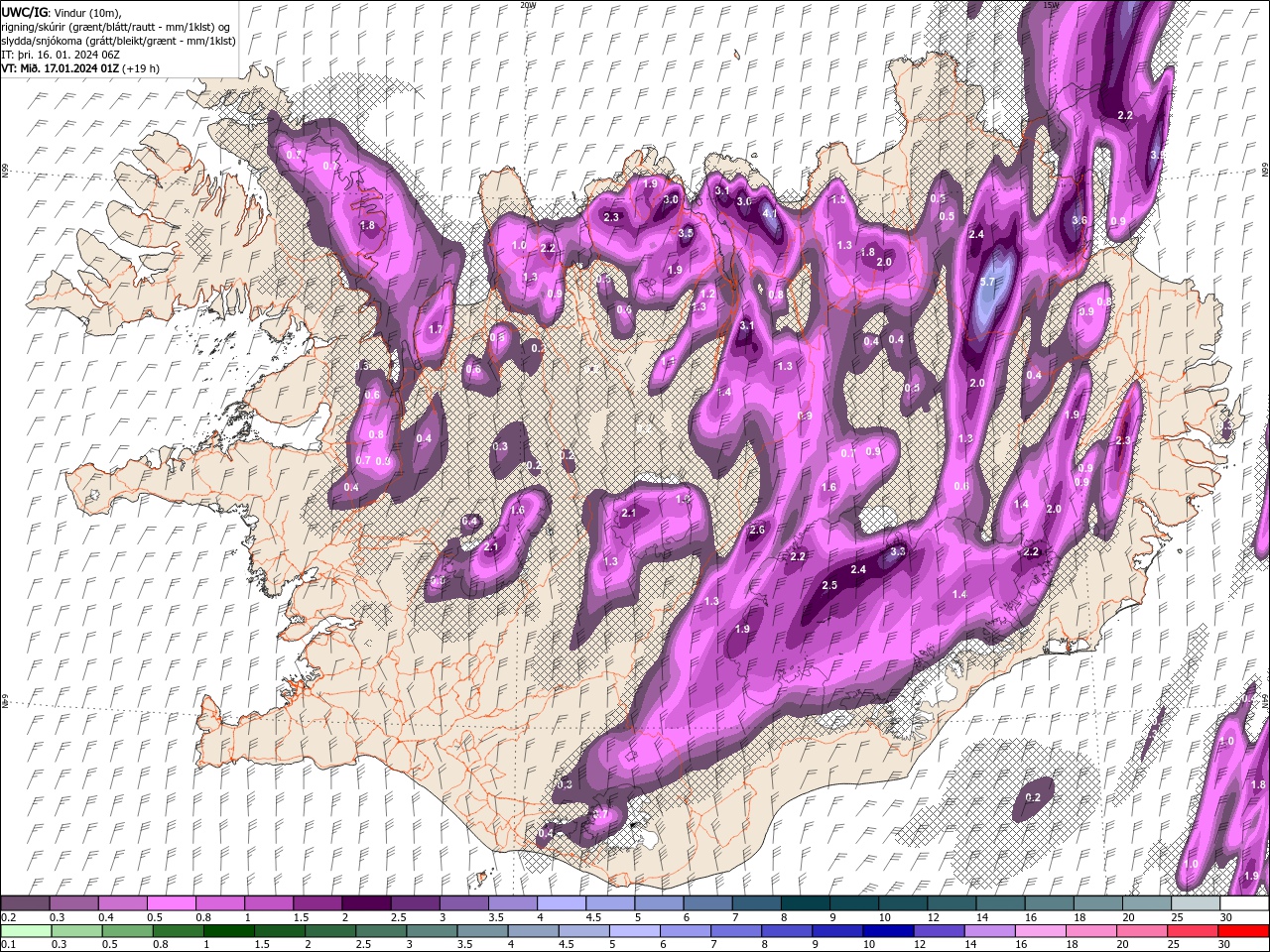The height and width of the screenshot is (952, 1270).
Task: Click the 1.8 value adjacent to 2.0
Action: click(x=867, y=252)
